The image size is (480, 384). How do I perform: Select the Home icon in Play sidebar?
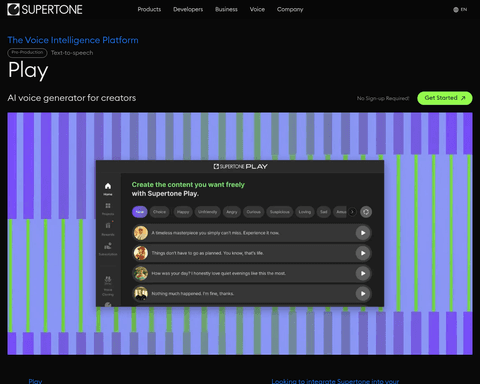108,189
